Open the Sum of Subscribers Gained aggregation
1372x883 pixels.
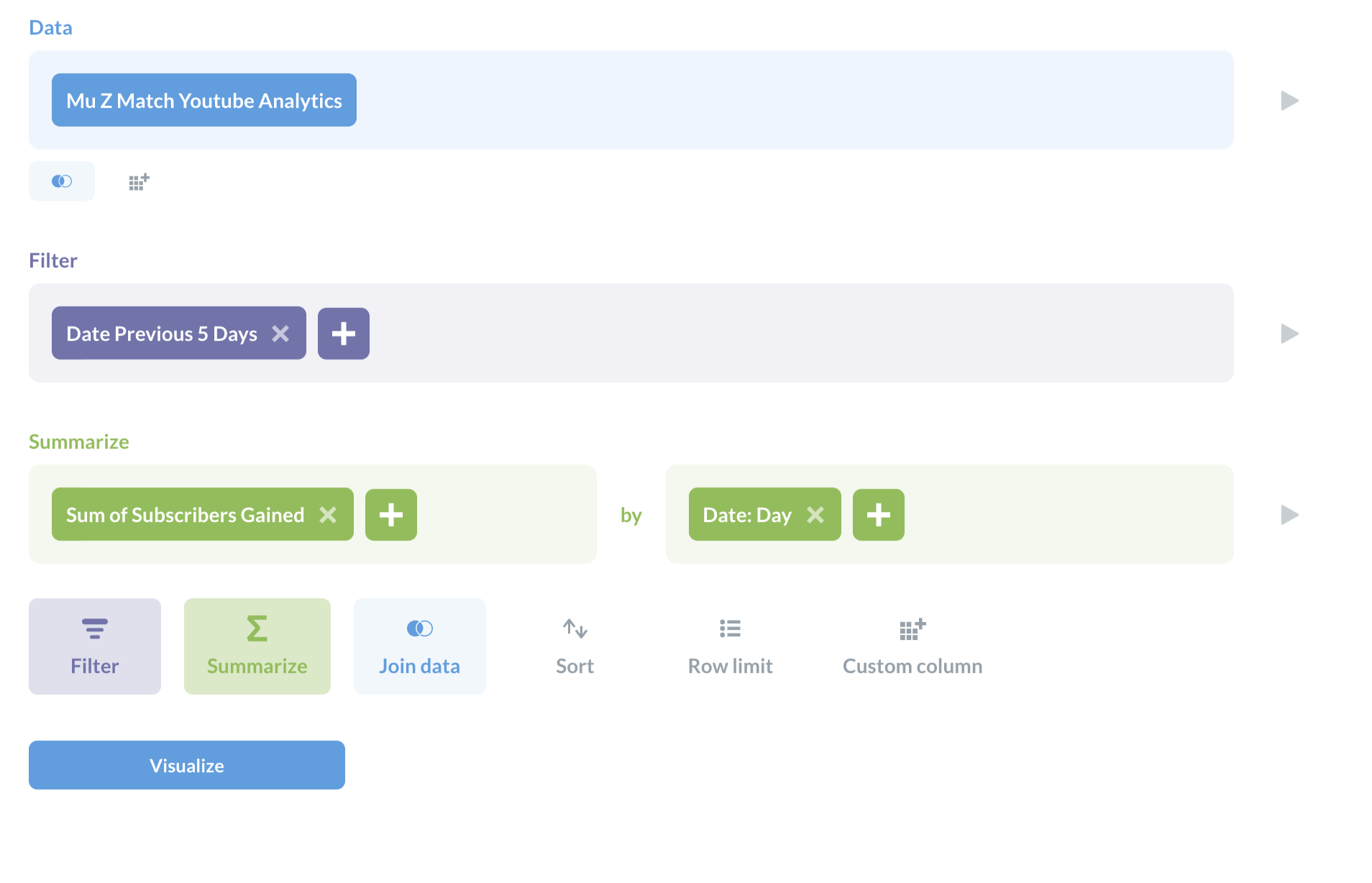click(x=185, y=515)
